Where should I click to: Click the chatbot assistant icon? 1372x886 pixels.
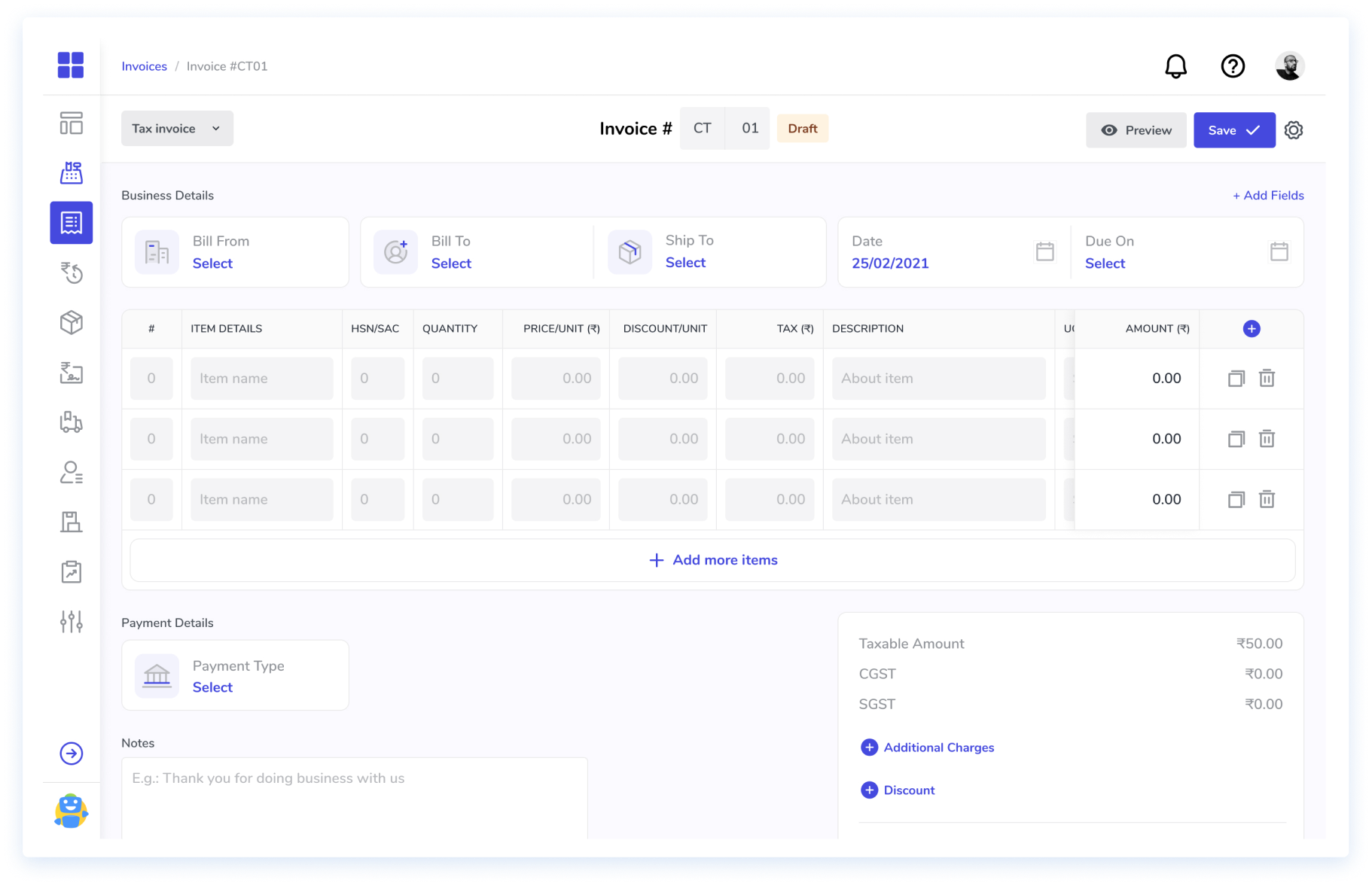[x=72, y=811]
